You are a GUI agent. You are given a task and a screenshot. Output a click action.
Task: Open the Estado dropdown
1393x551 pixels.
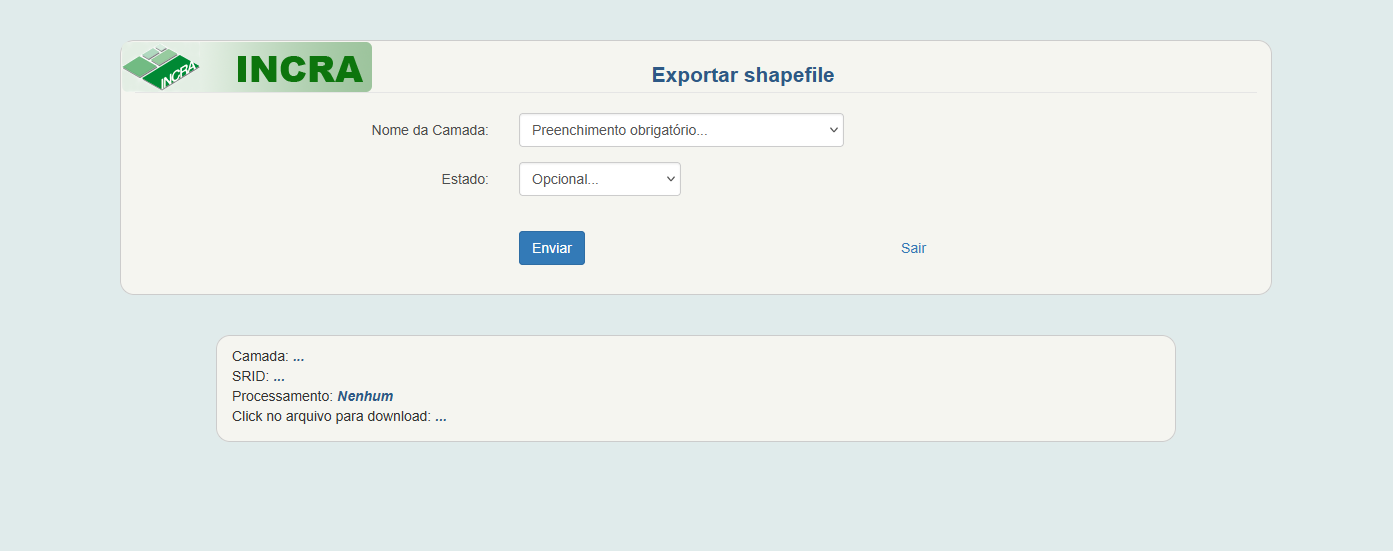[x=600, y=179]
